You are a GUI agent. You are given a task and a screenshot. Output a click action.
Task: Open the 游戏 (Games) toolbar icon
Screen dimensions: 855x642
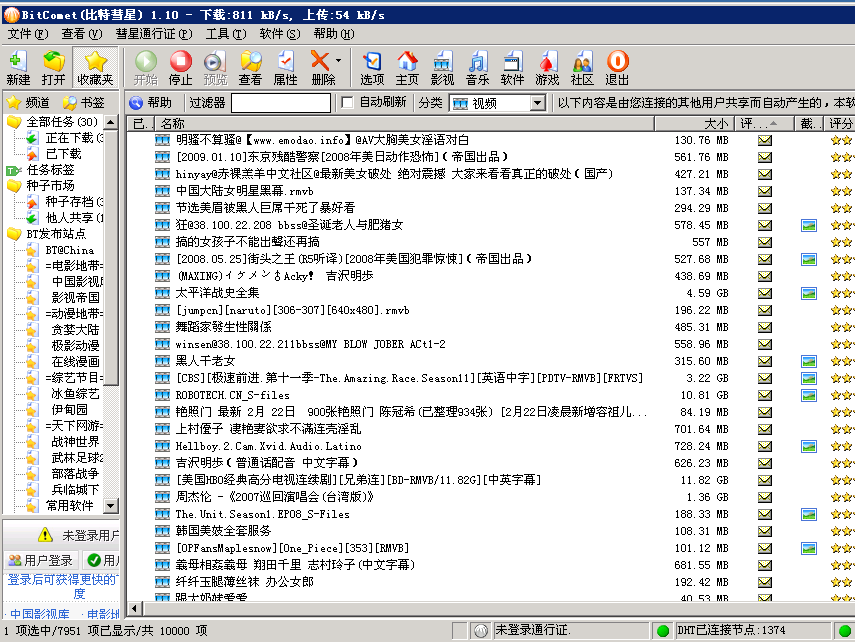(x=547, y=68)
